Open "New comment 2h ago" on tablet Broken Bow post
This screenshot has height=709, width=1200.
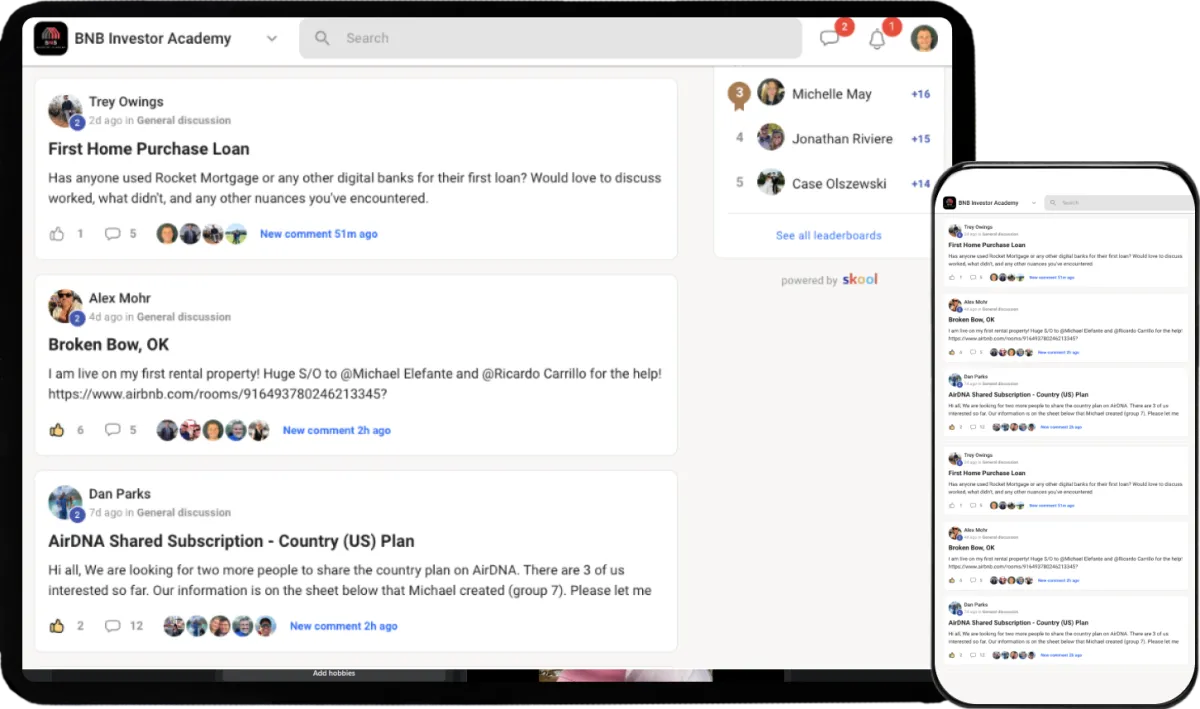click(x=337, y=430)
